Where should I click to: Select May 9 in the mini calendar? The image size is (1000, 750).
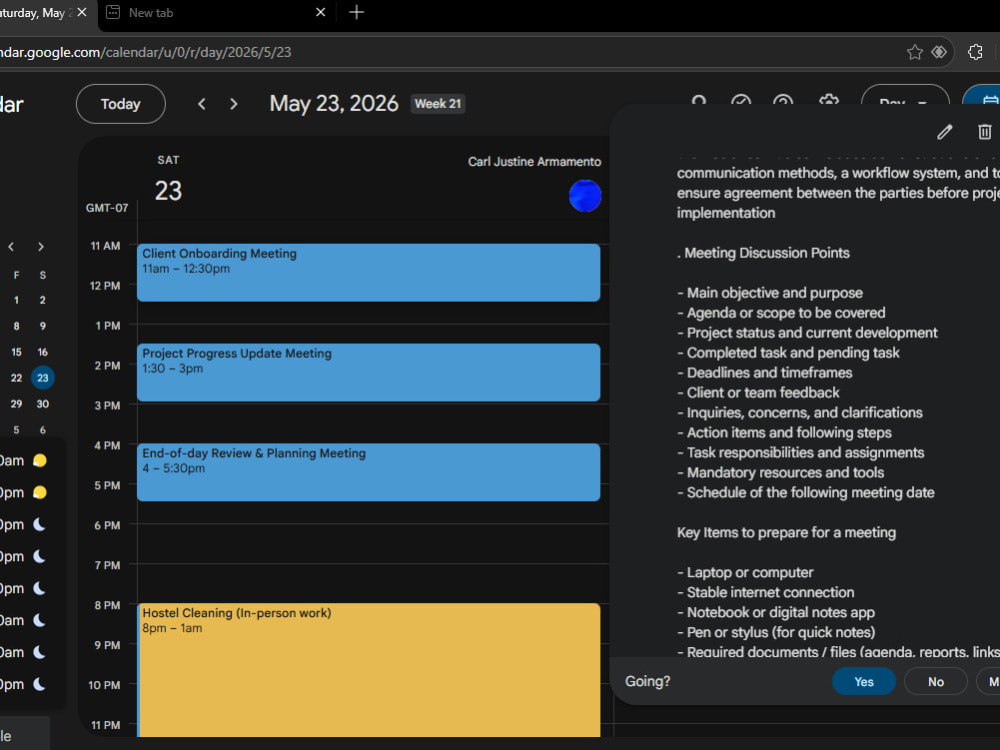(43, 326)
